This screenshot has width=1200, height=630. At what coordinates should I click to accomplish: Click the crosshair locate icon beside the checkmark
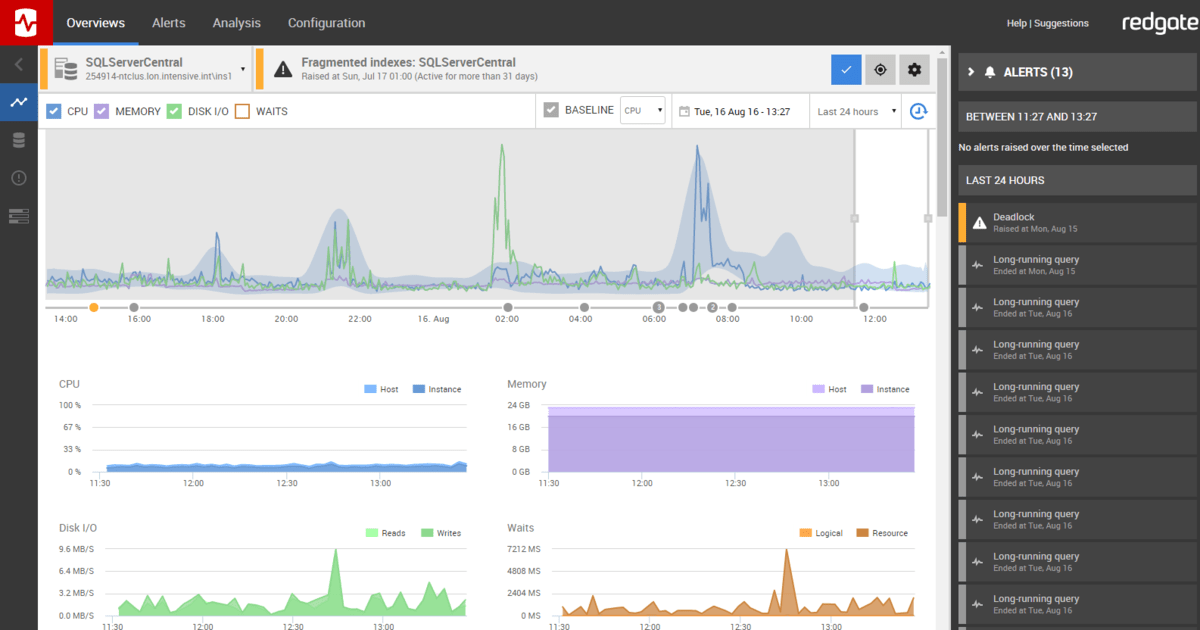click(880, 69)
